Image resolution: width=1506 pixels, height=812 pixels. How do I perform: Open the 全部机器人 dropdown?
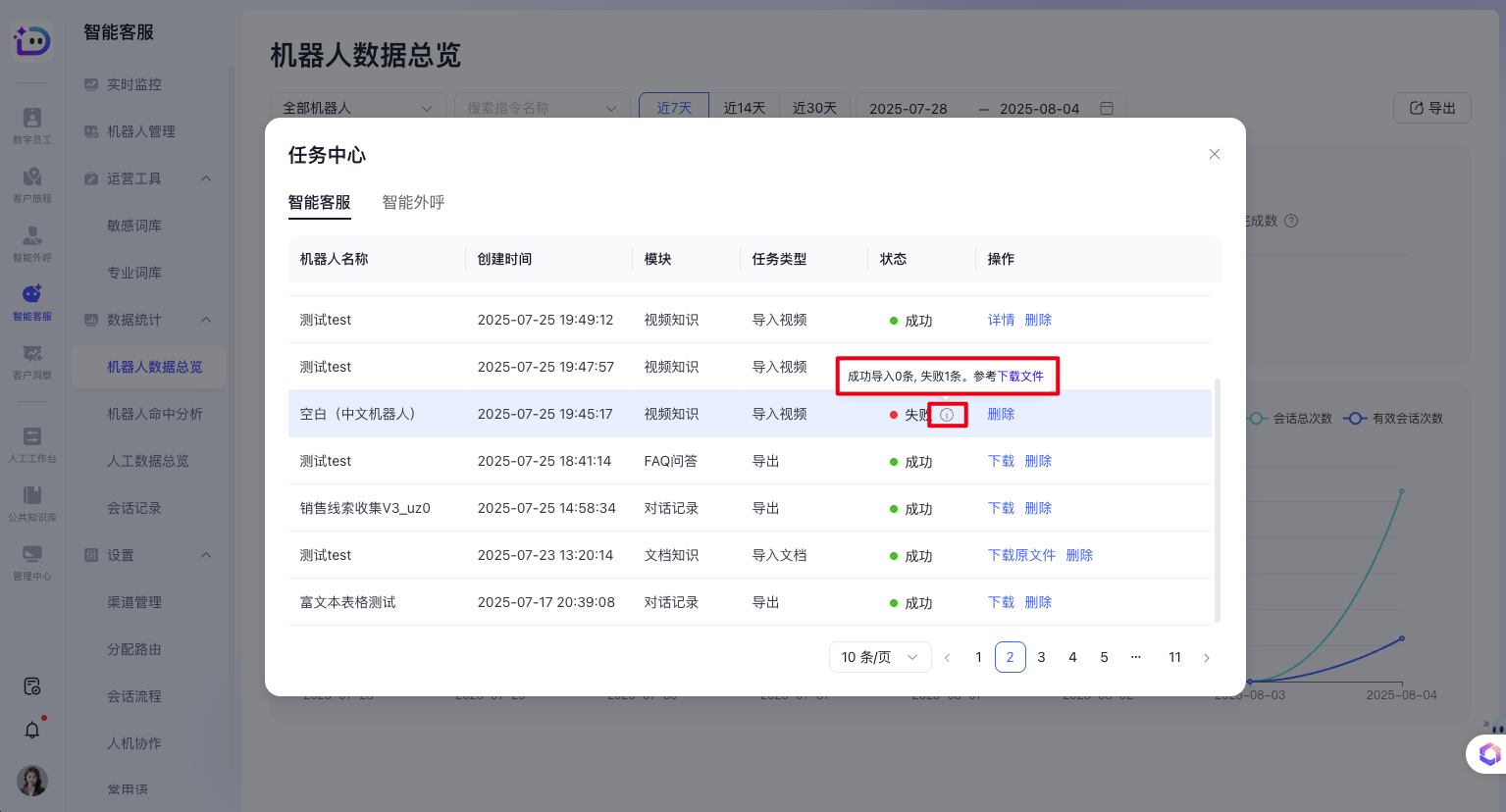pos(357,108)
